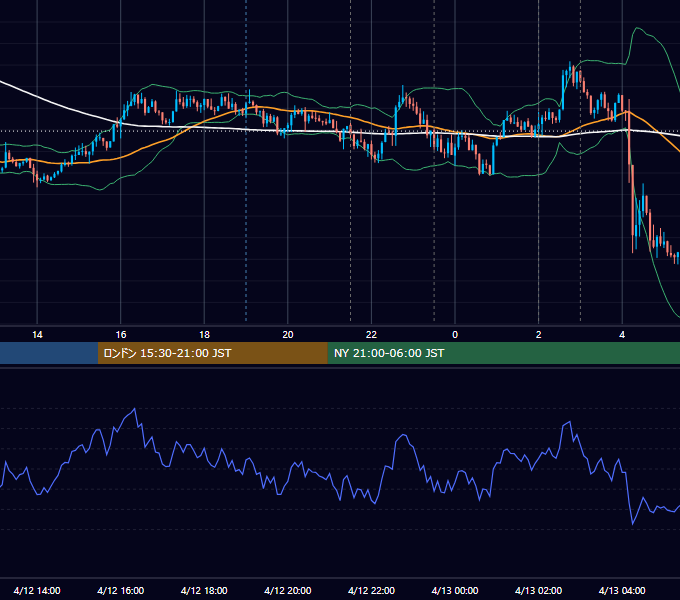Click the price chart hour label 18

tap(204, 335)
